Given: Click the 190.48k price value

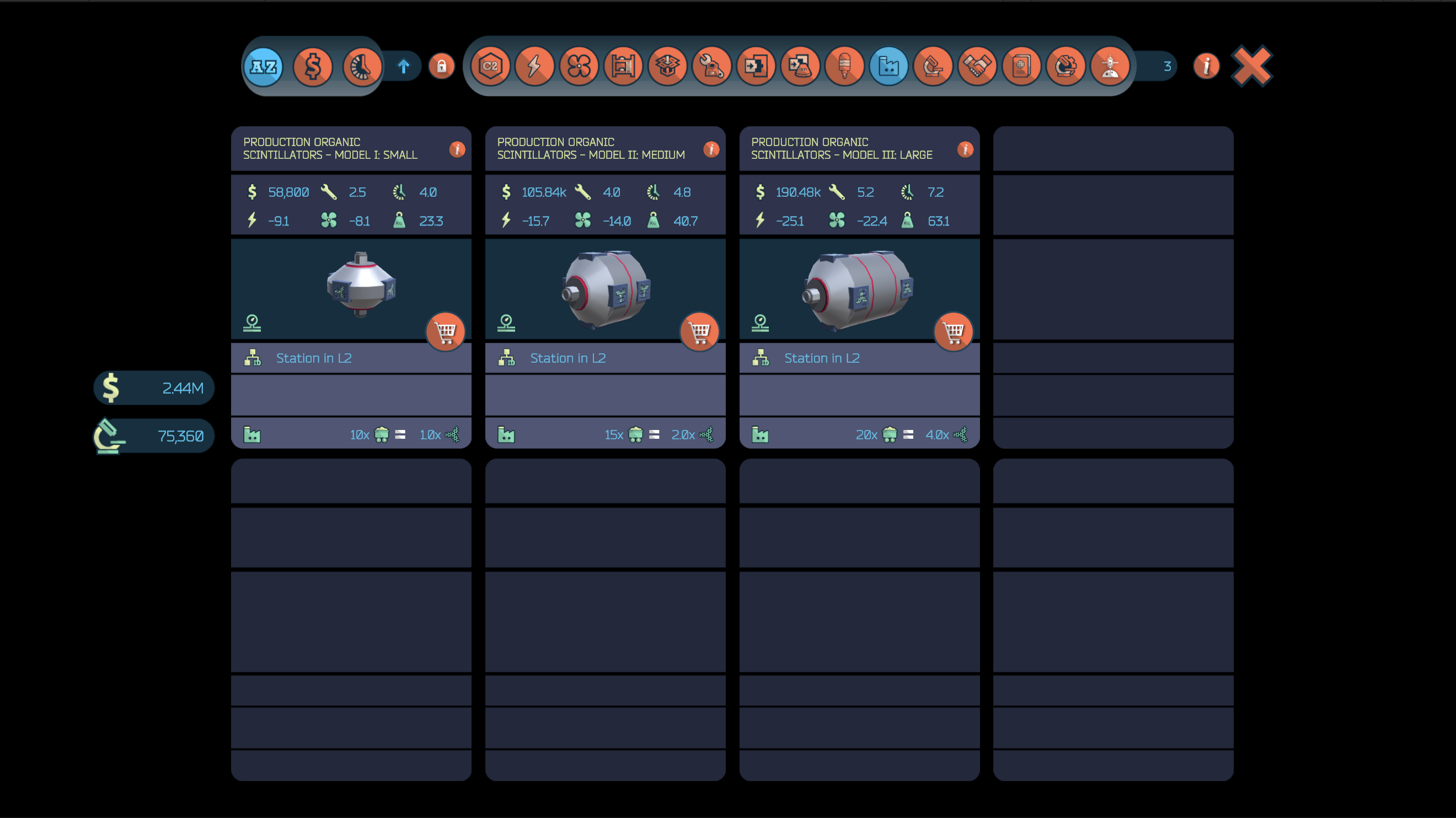Looking at the screenshot, I should coord(798,192).
